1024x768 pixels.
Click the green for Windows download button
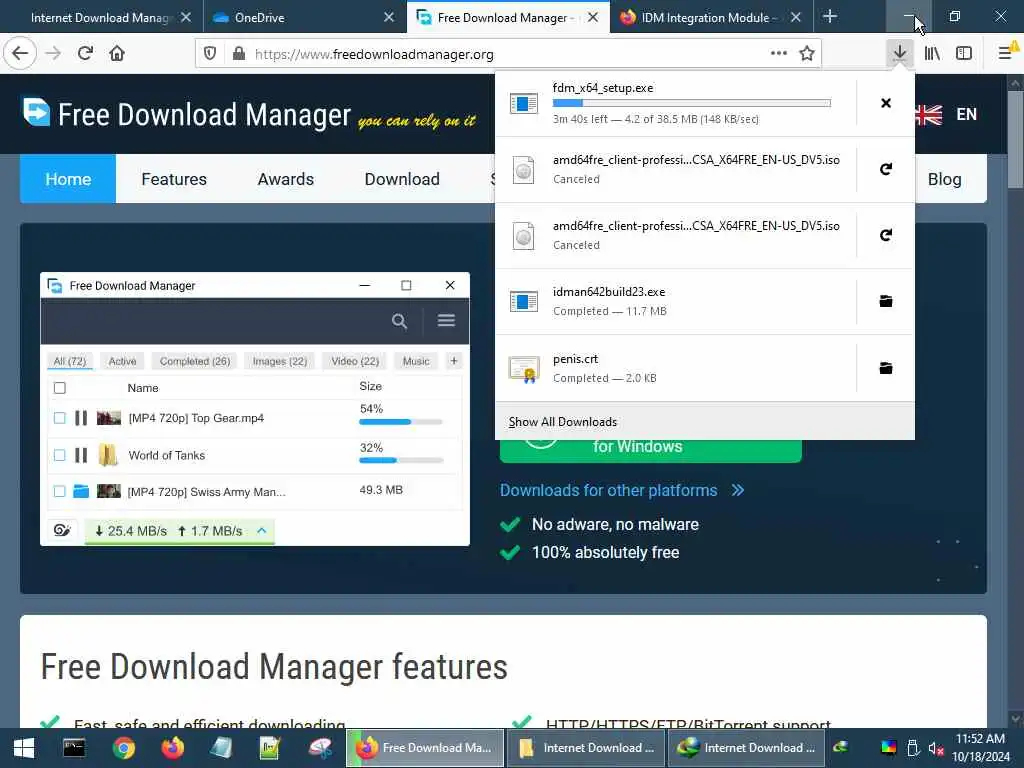point(650,449)
